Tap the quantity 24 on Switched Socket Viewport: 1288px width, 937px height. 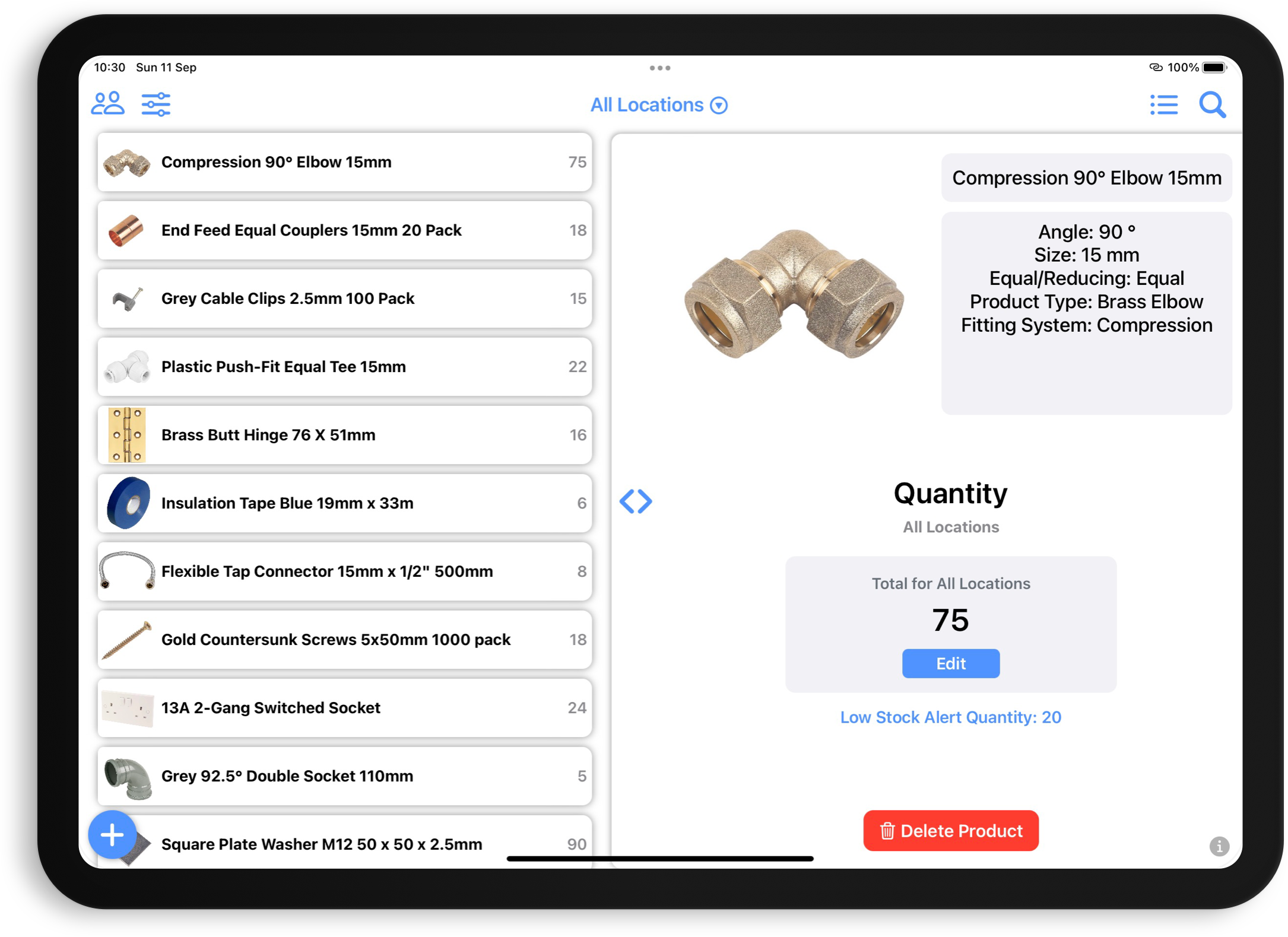[x=577, y=708]
